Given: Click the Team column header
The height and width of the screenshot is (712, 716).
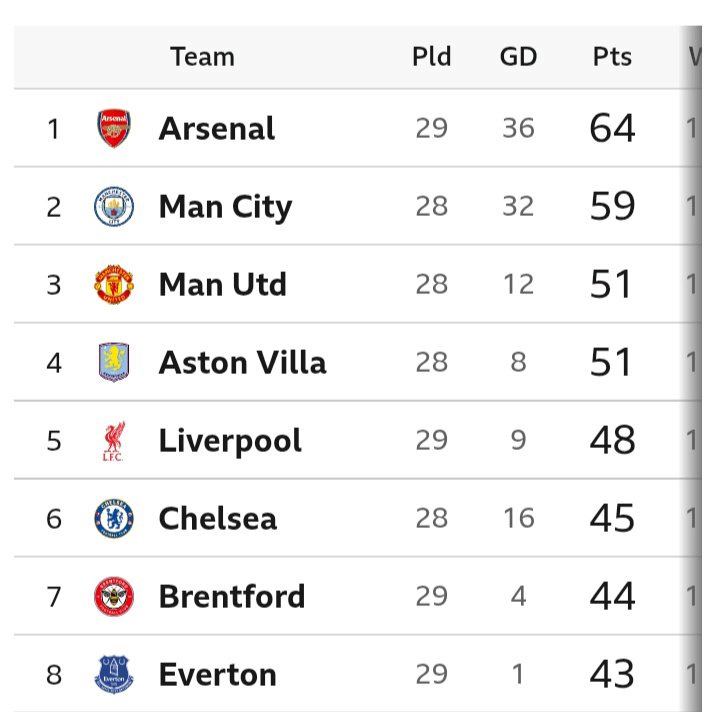Looking at the screenshot, I should pos(202,57).
